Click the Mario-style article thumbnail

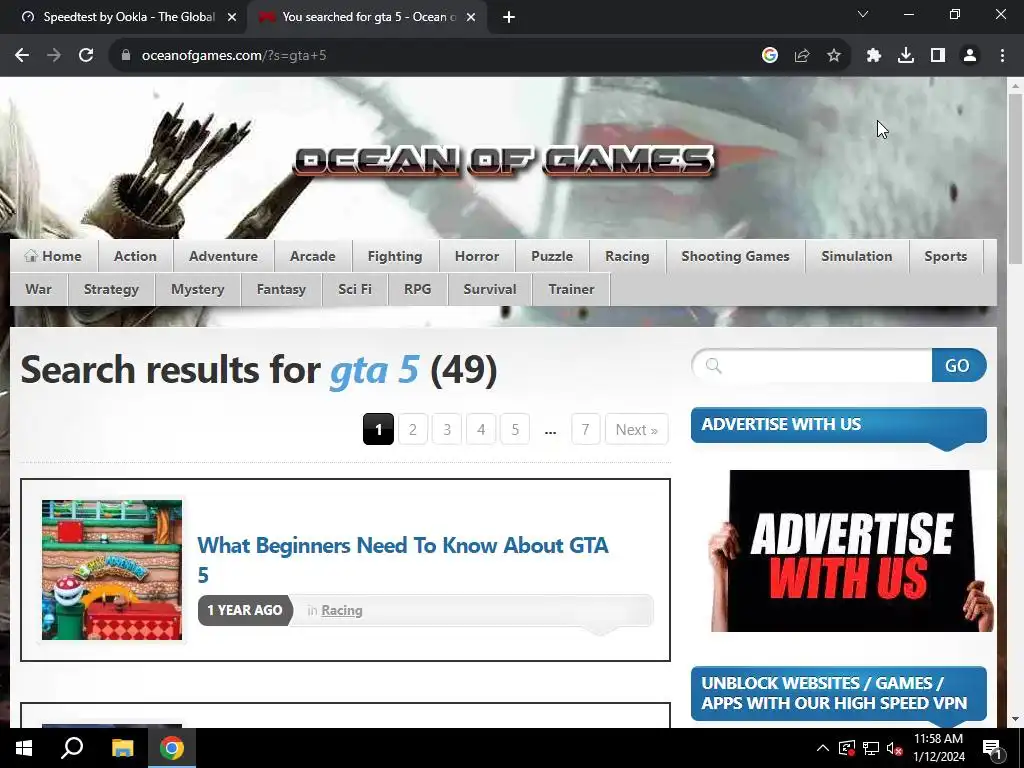click(112, 569)
